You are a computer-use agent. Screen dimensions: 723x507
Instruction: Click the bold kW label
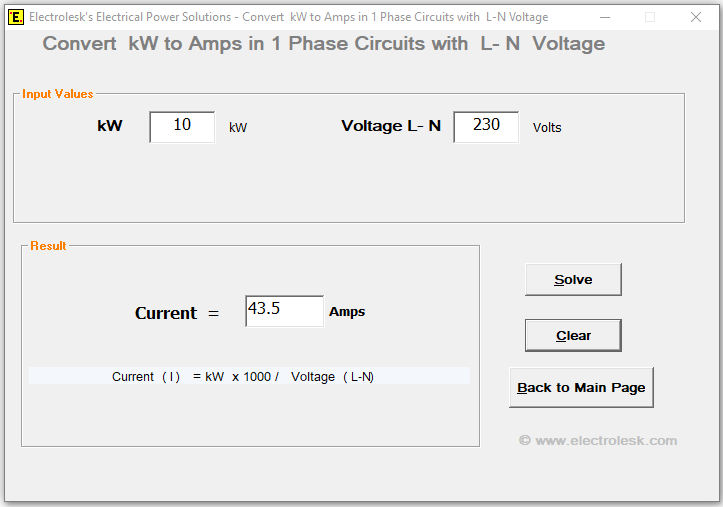click(110, 126)
